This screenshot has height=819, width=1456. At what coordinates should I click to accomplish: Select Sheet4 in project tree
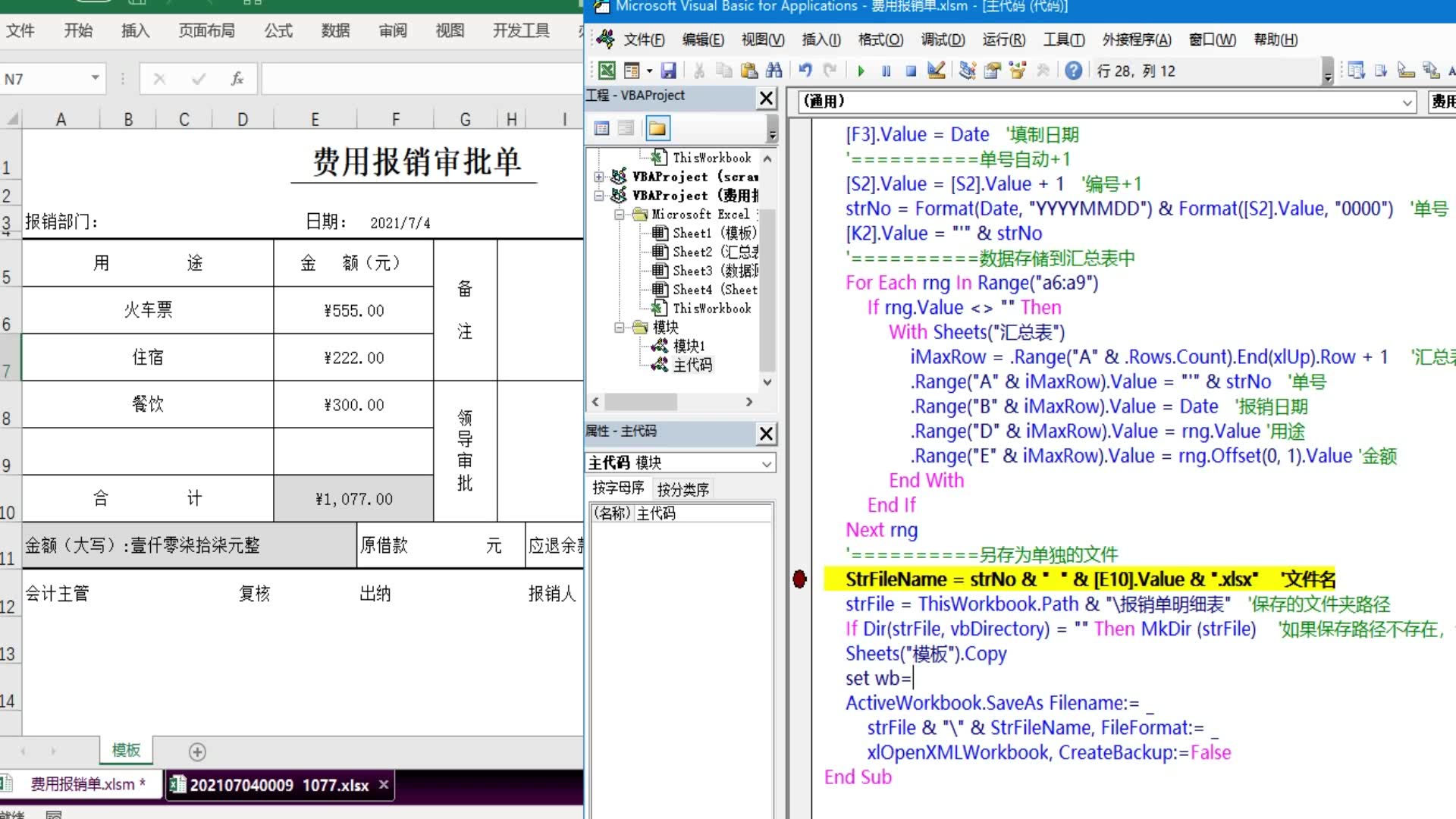[x=705, y=290]
